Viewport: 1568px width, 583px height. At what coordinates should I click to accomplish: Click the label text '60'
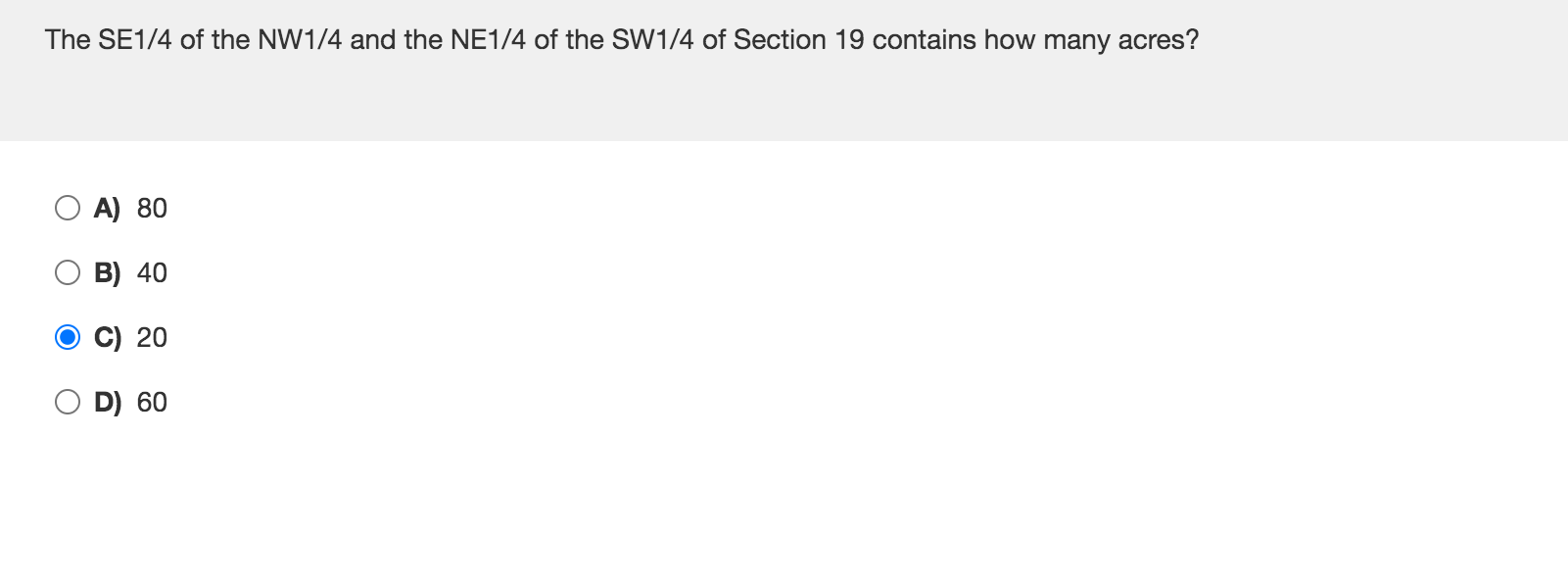tap(153, 402)
